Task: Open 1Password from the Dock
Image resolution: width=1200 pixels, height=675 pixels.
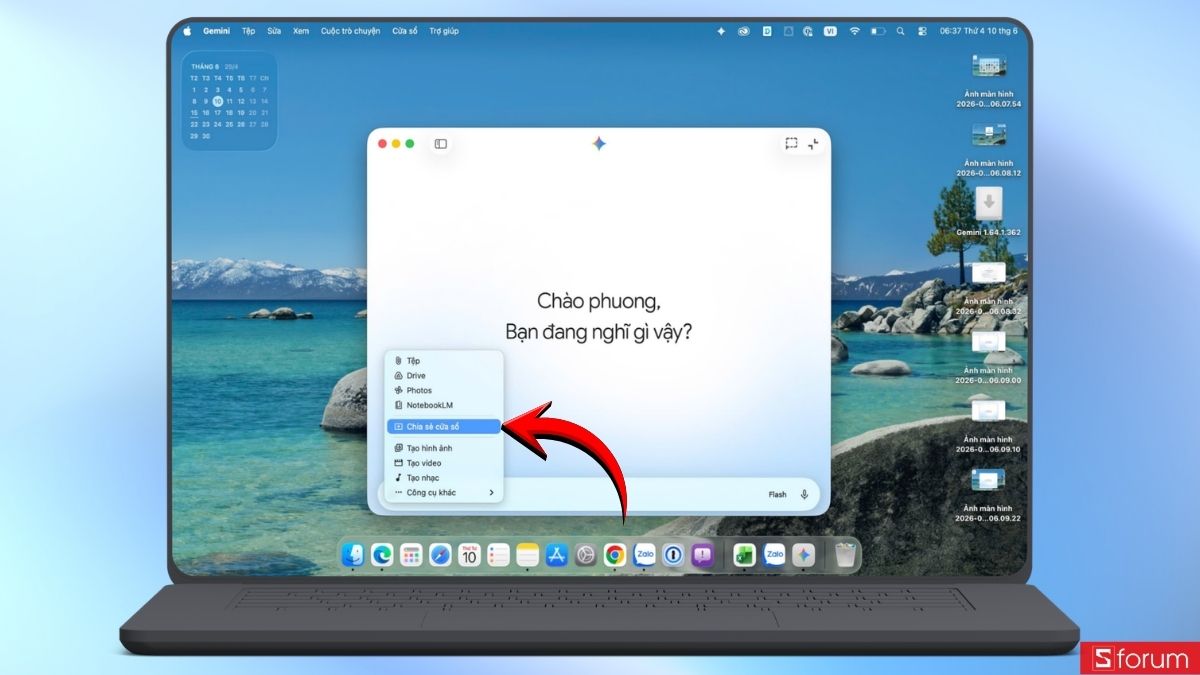Action: pos(673,555)
